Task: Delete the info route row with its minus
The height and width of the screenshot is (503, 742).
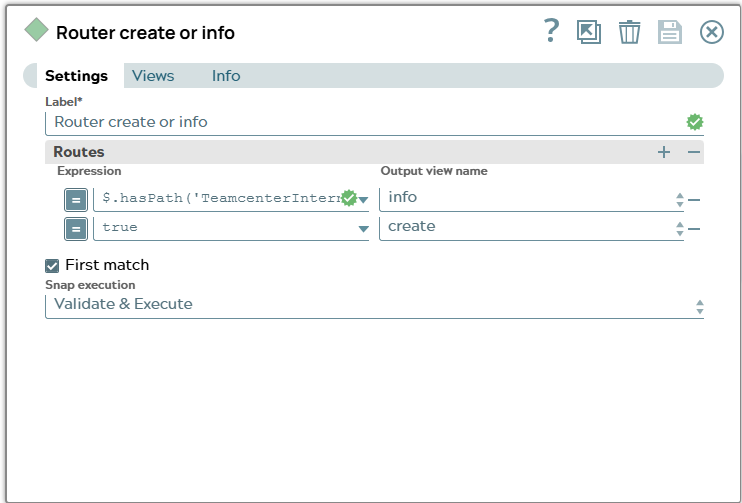Action: [694, 200]
